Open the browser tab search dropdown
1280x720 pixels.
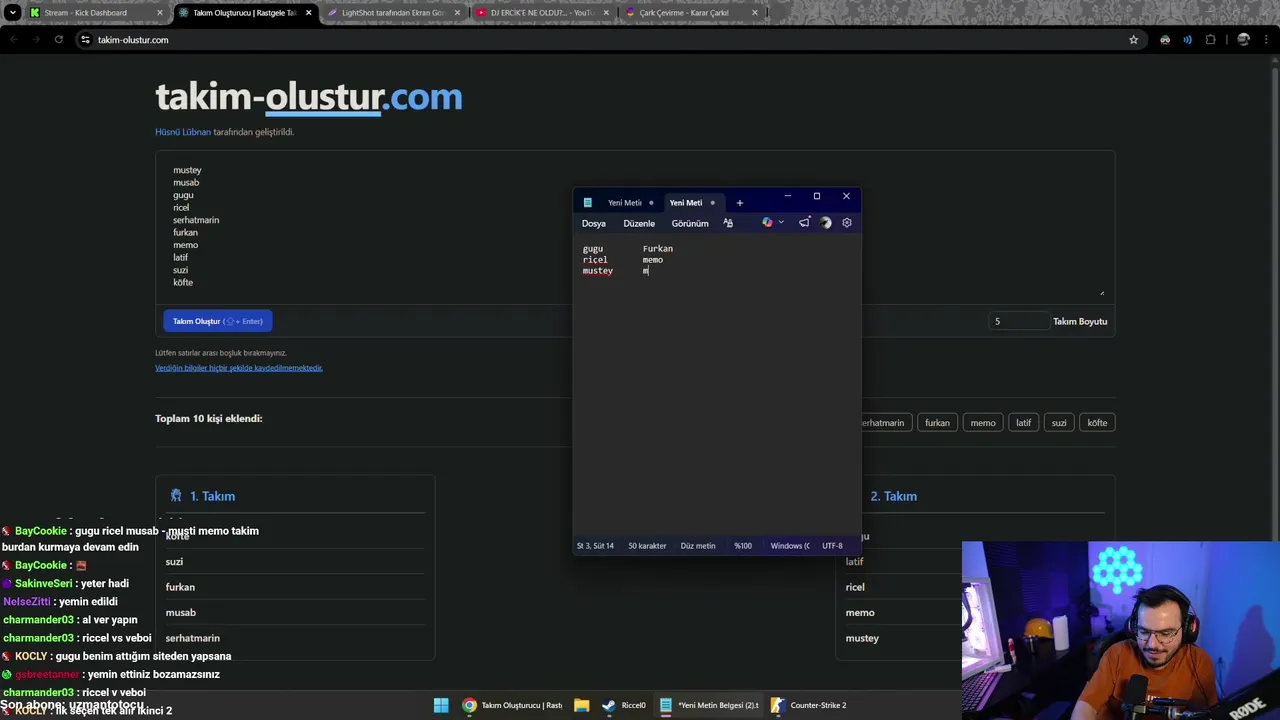coord(12,13)
